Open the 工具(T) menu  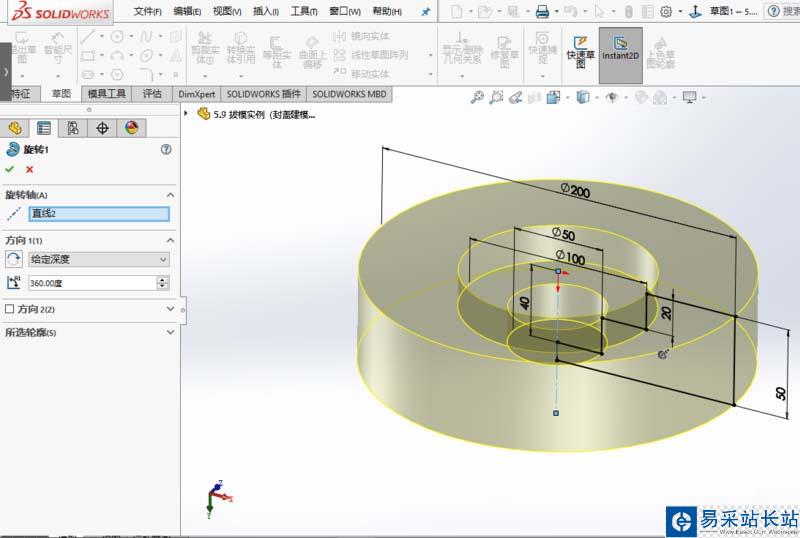[x=304, y=11]
